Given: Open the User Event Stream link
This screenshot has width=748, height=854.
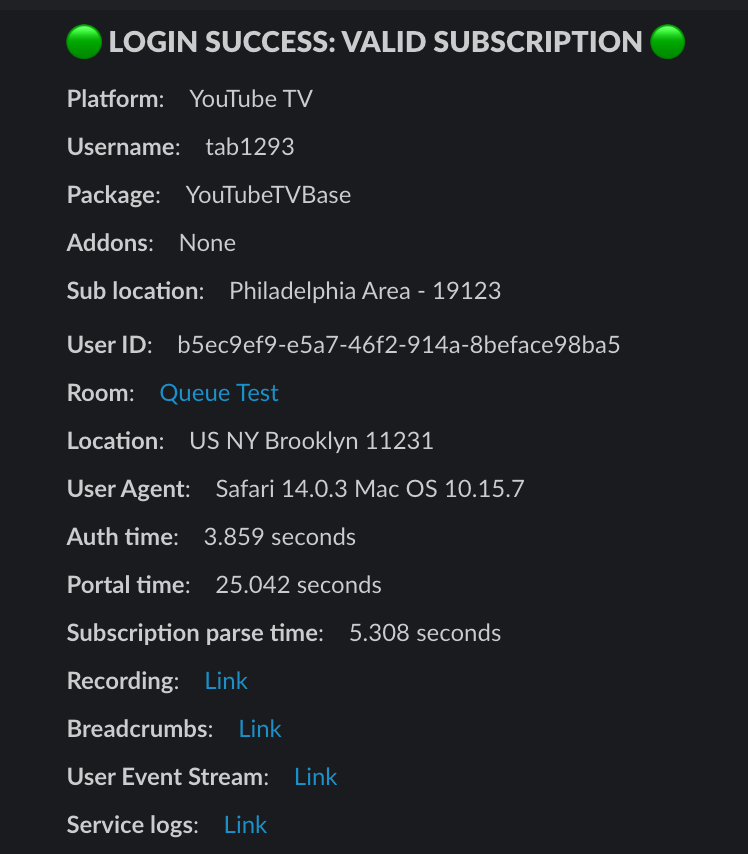Looking at the screenshot, I should 315,777.
